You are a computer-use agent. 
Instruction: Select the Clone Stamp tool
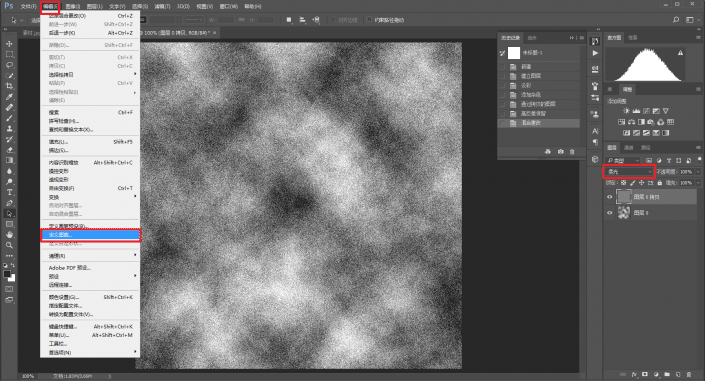point(9,129)
